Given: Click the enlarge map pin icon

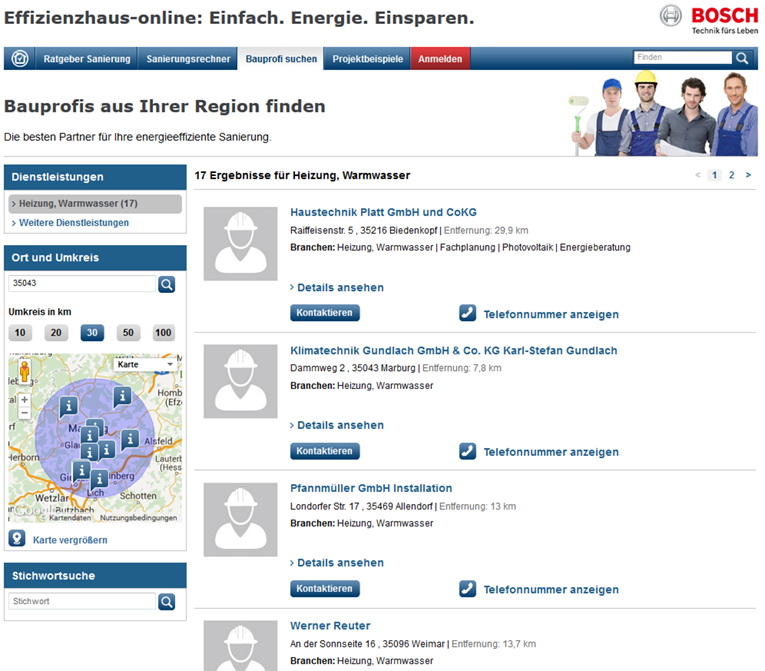Looking at the screenshot, I should click(x=17, y=539).
